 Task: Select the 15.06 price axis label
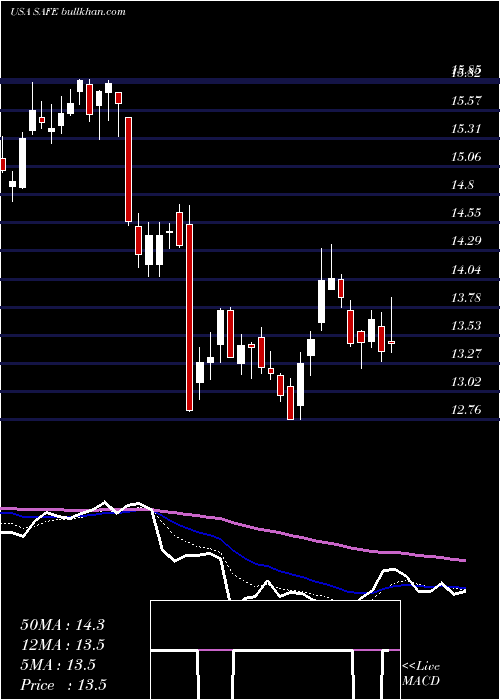point(466,157)
